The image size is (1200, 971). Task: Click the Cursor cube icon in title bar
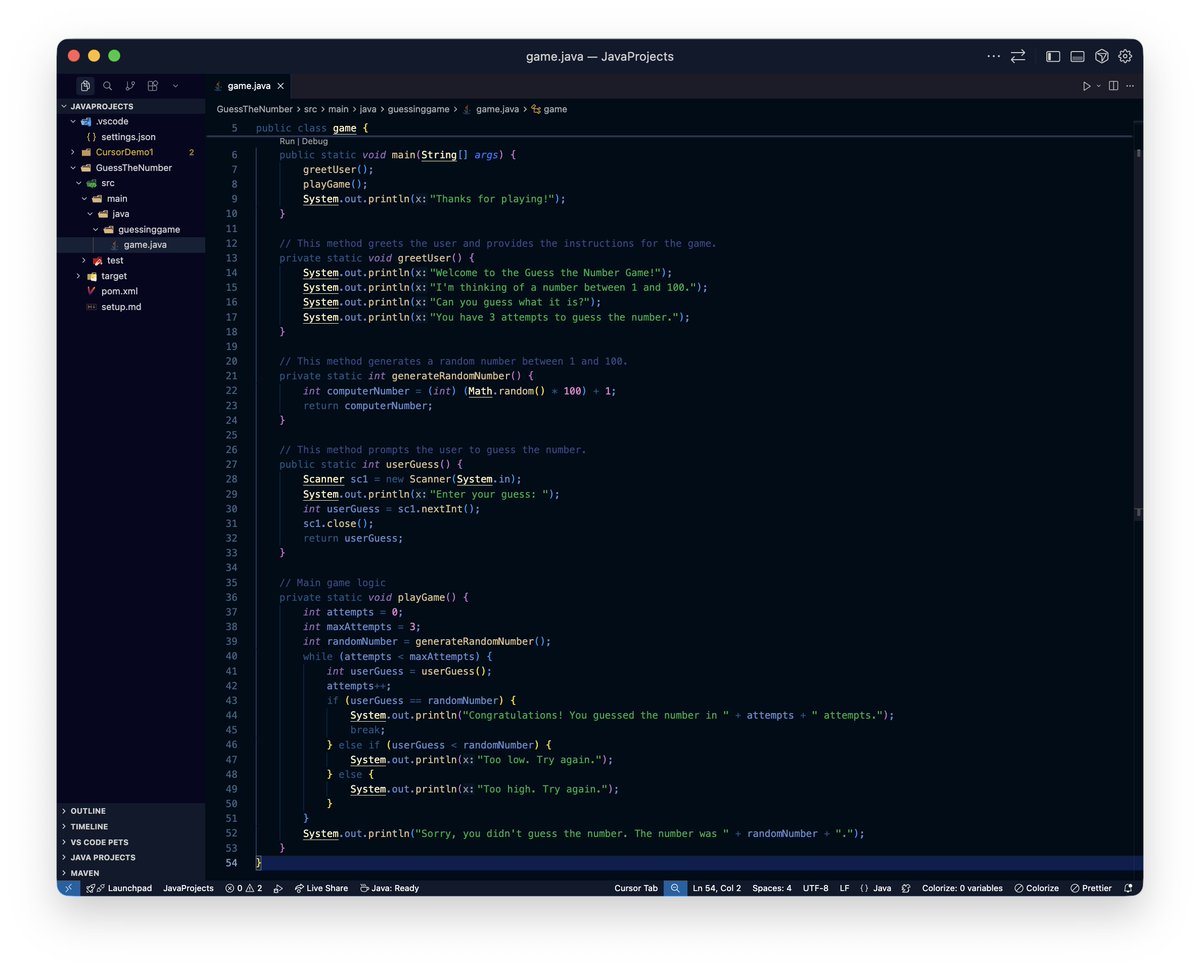coord(1102,56)
